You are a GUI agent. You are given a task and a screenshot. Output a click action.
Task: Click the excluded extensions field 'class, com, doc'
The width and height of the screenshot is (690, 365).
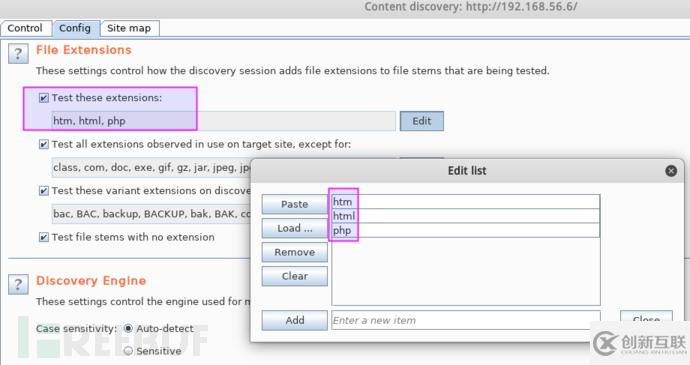pos(151,167)
